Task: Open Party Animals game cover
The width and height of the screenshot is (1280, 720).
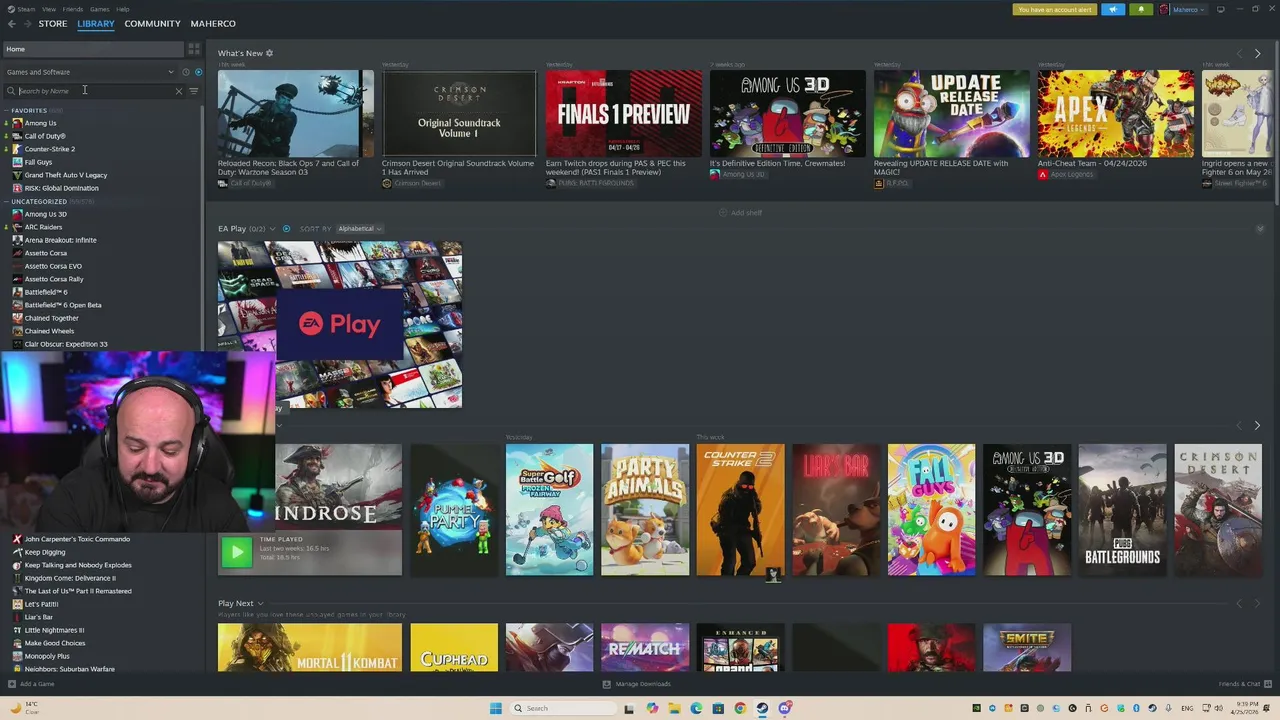Action: tap(645, 510)
